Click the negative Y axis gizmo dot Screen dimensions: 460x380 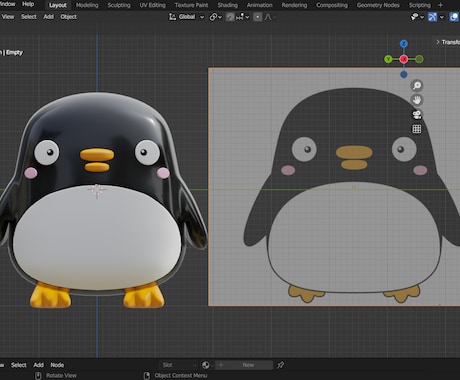(x=419, y=59)
